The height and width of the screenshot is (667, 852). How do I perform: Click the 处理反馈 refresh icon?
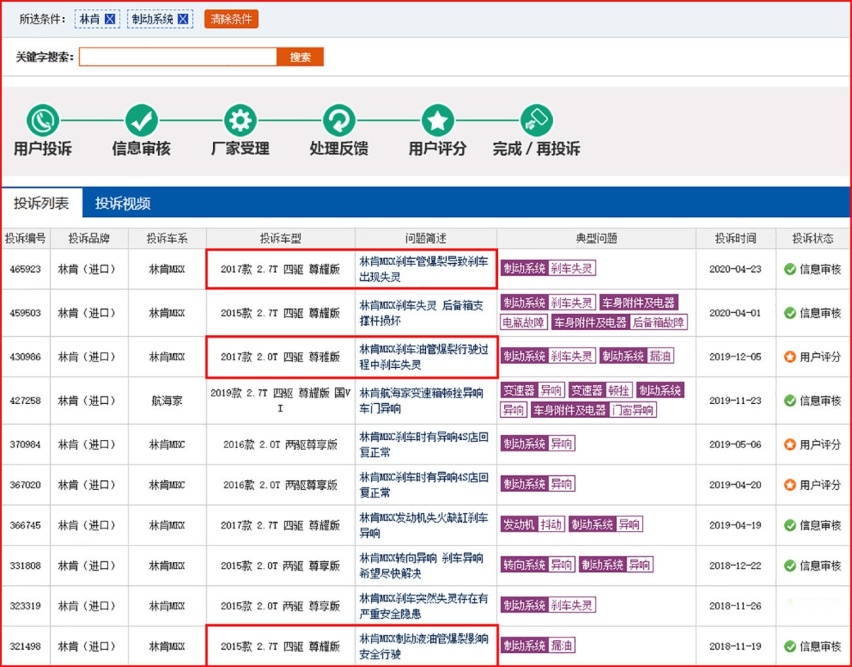(339, 120)
